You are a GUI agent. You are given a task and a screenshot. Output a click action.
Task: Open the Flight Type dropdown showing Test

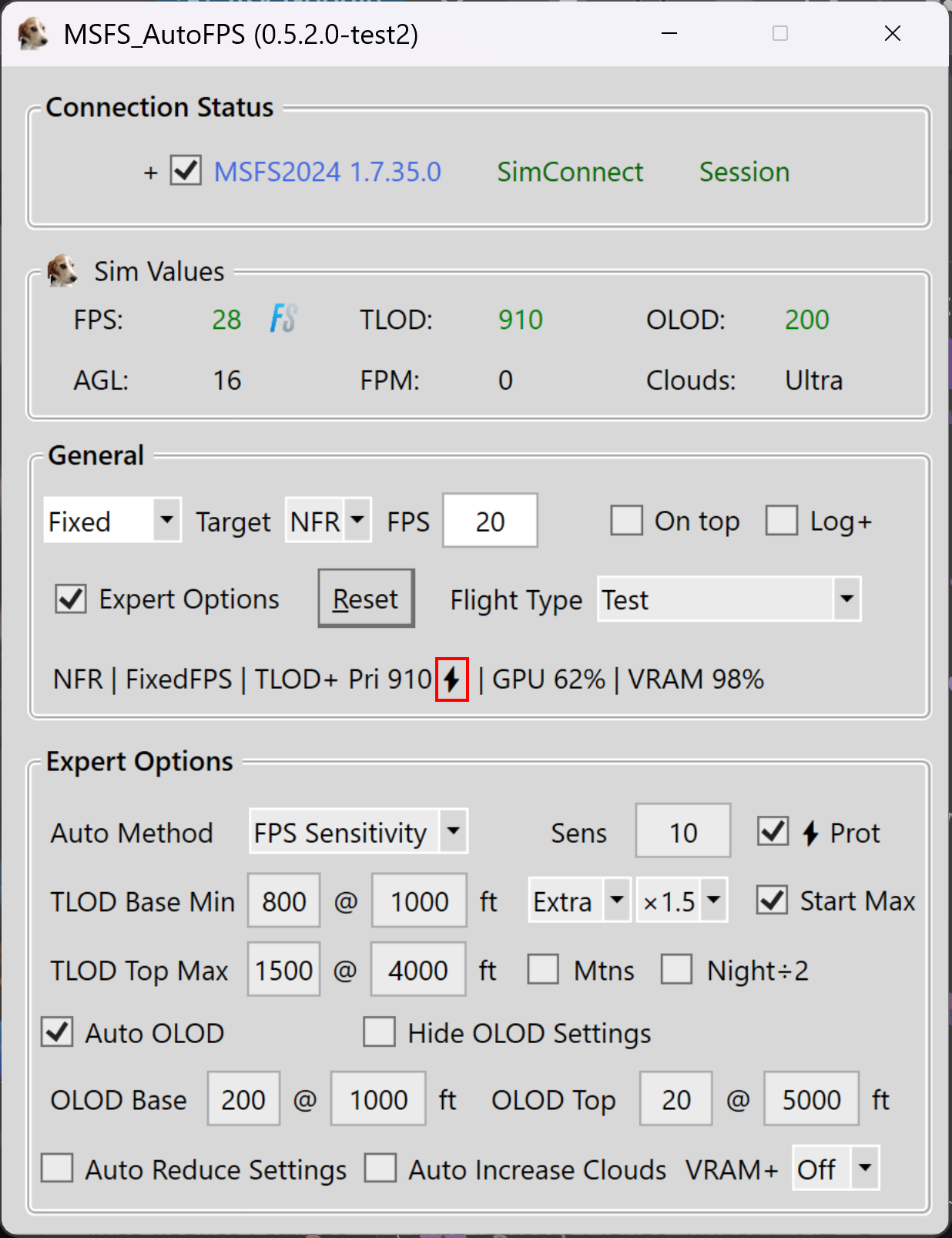[729, 599]
